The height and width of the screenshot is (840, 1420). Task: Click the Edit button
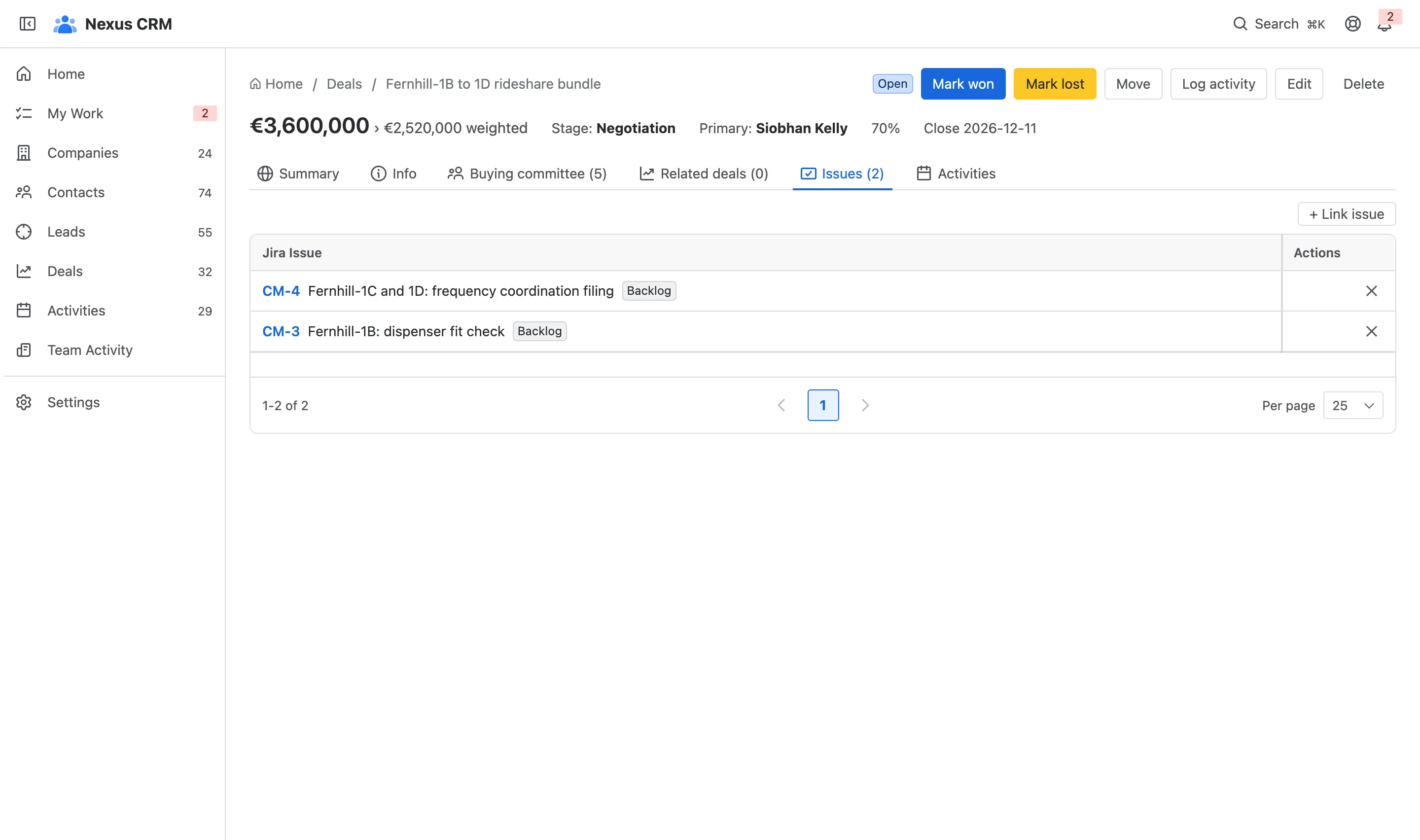[1298, 84]
